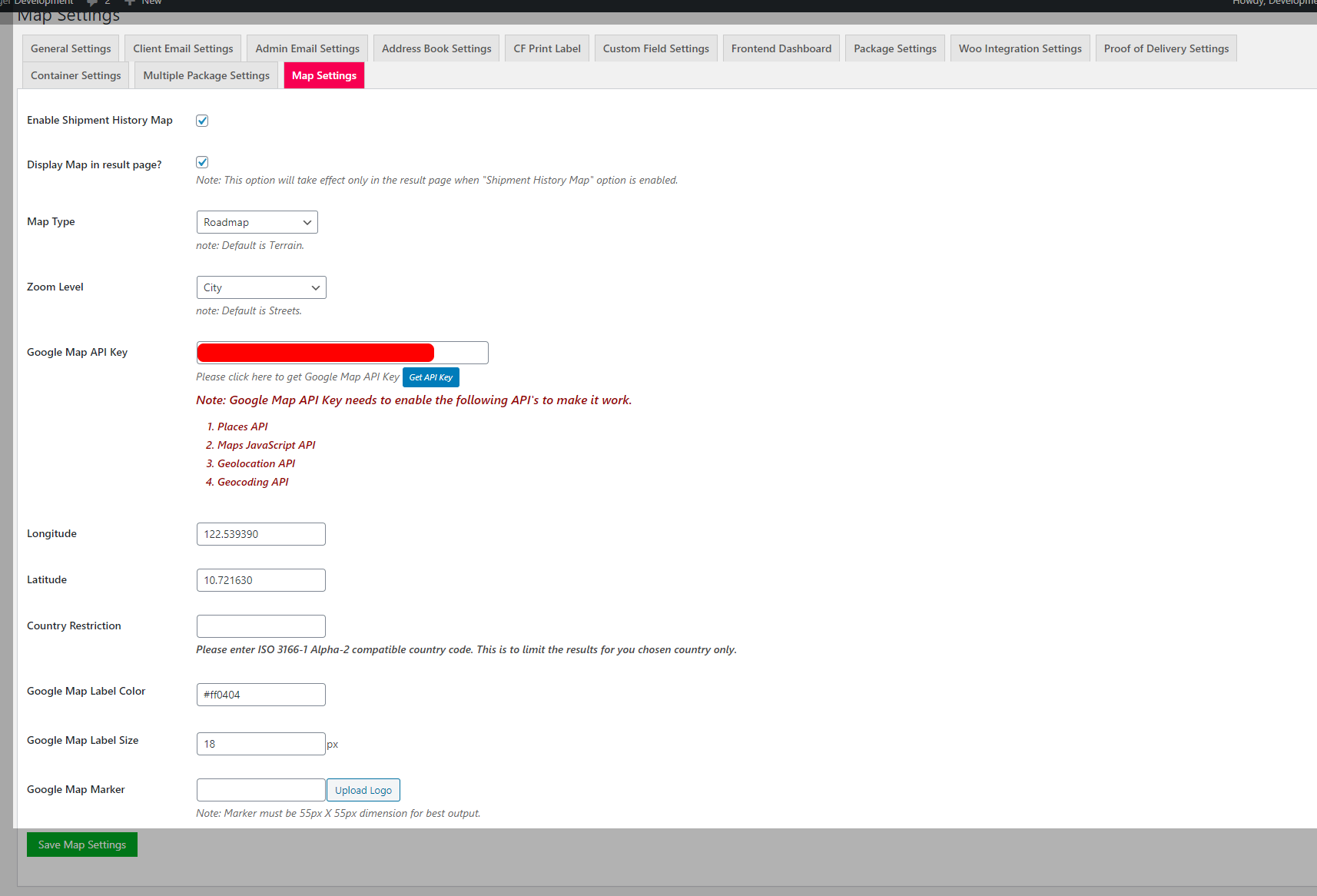Click the Google Map API Key field
1317x896 pixels.
coord(342,353)
